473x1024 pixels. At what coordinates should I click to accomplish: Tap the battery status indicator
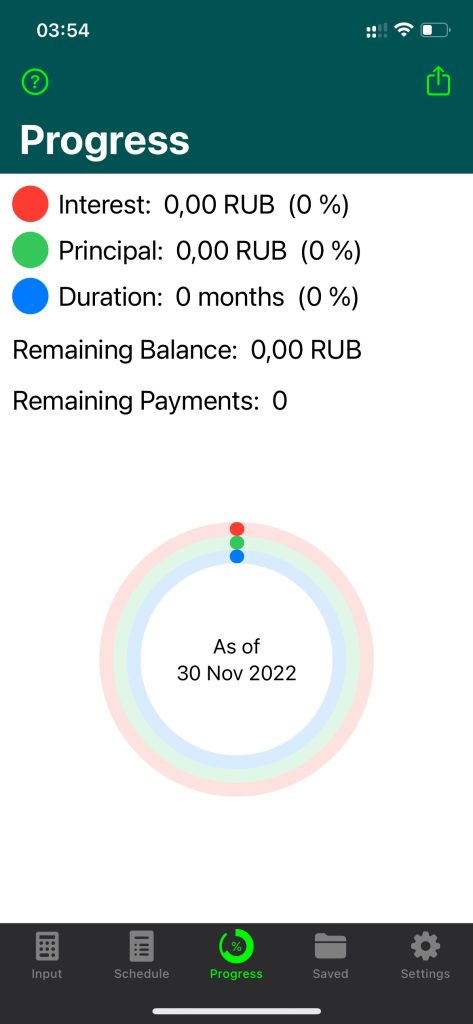[436, 30]
